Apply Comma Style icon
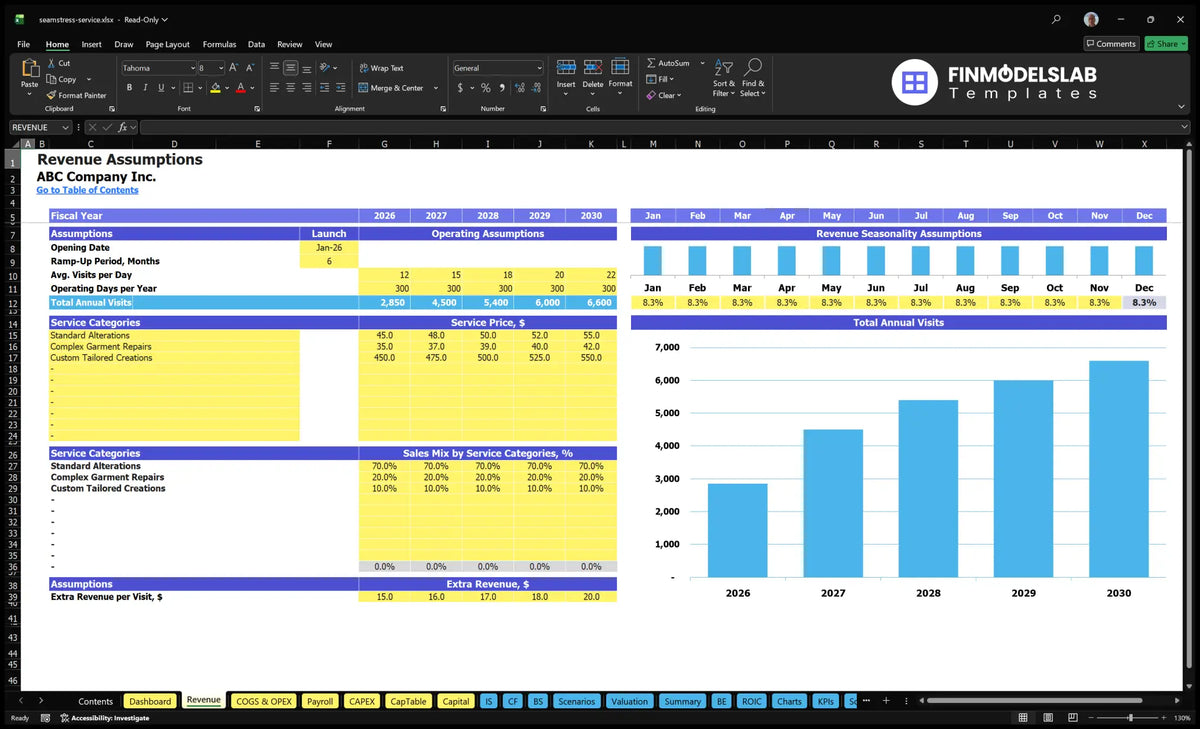The width and height of the screenshot is (1200, 729). point(503,88)
